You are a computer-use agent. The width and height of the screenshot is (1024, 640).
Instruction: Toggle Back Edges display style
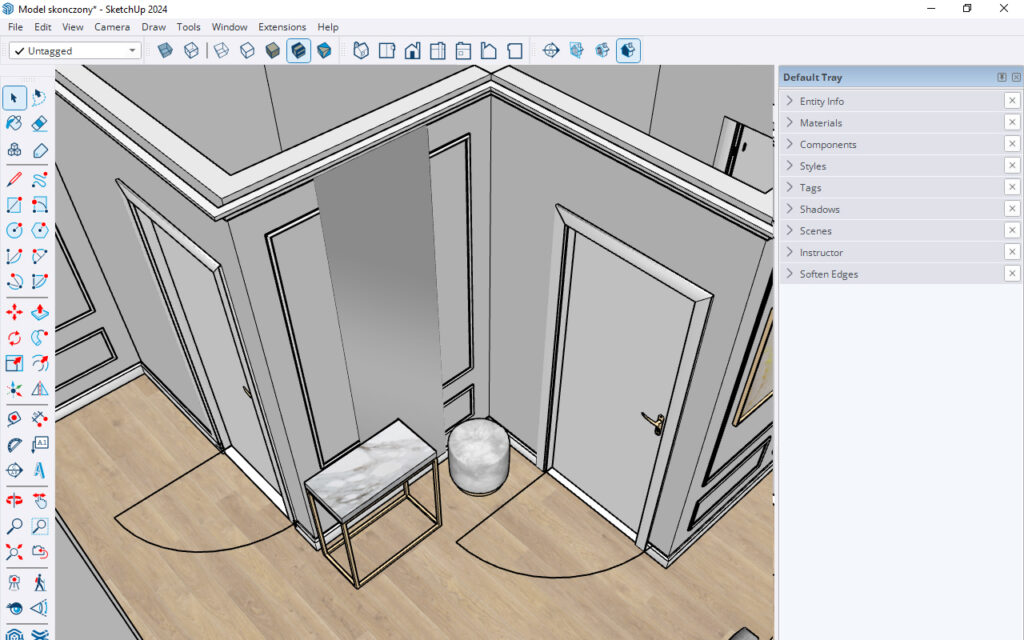[191, 50]
